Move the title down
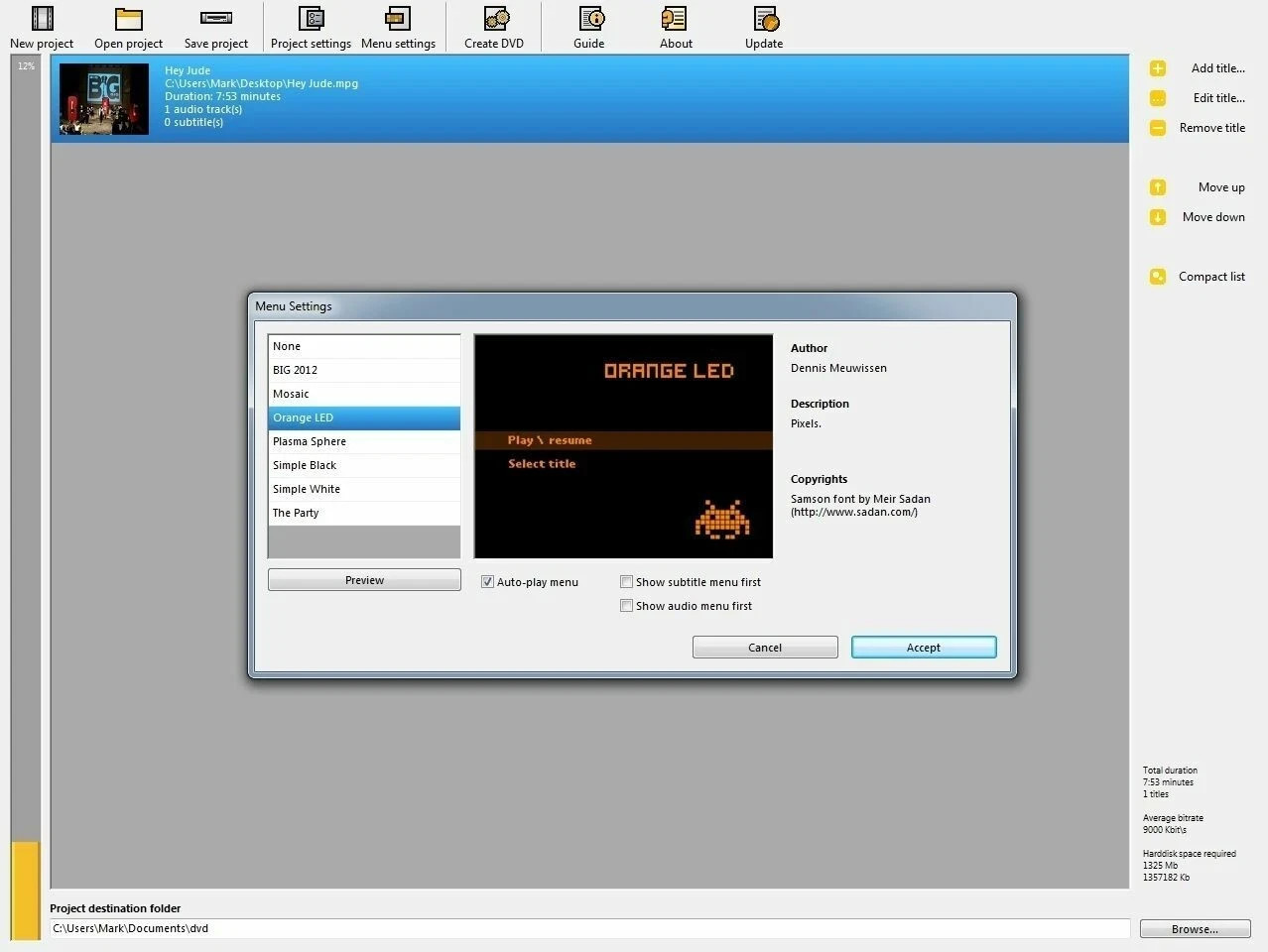Screen dimensions: 1268x952 coord(1157,216)
